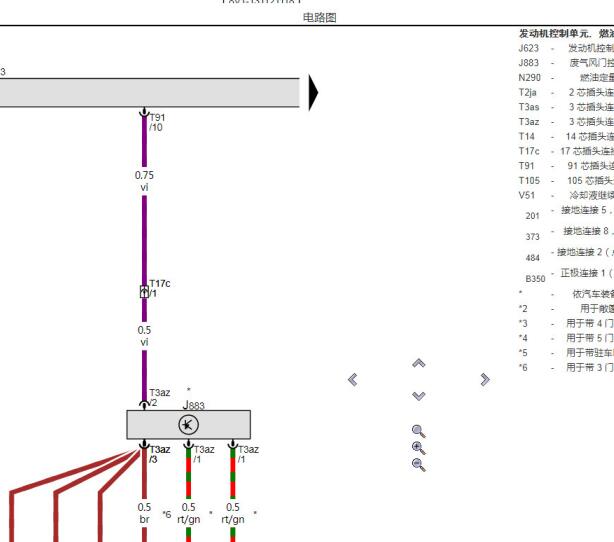Screen dimensions: 614x542
Task: Click the '373' ground connection legend row
Action: tap(569, 234)
